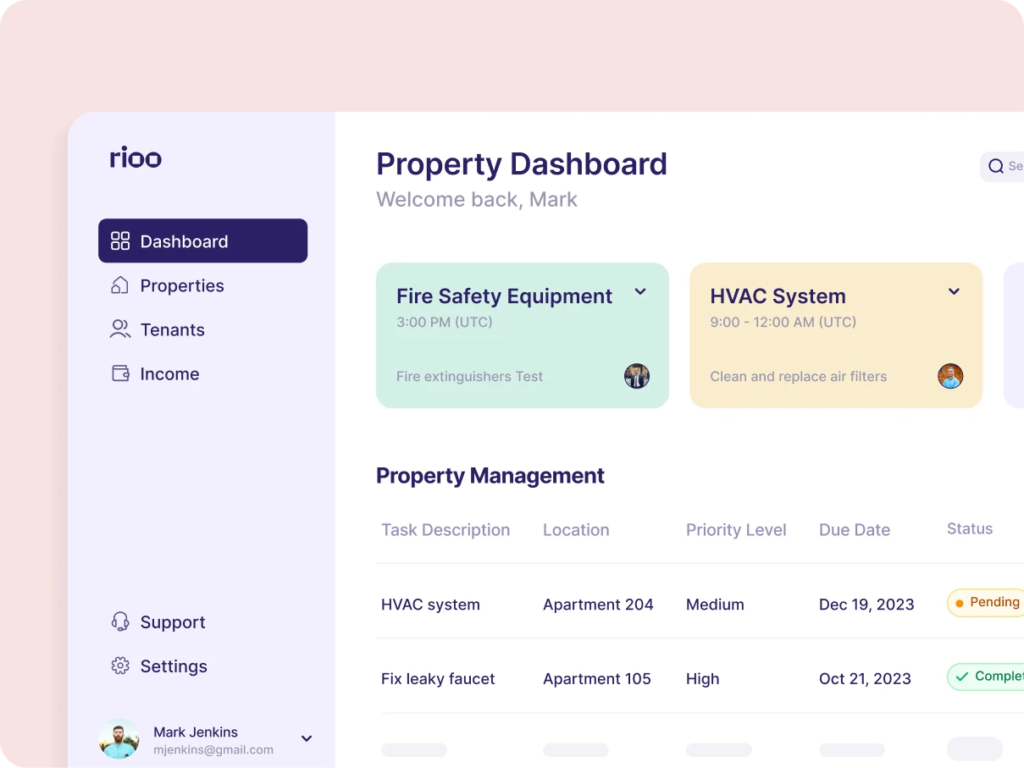Open the Dashboard menu item

(x=203, y=241)
